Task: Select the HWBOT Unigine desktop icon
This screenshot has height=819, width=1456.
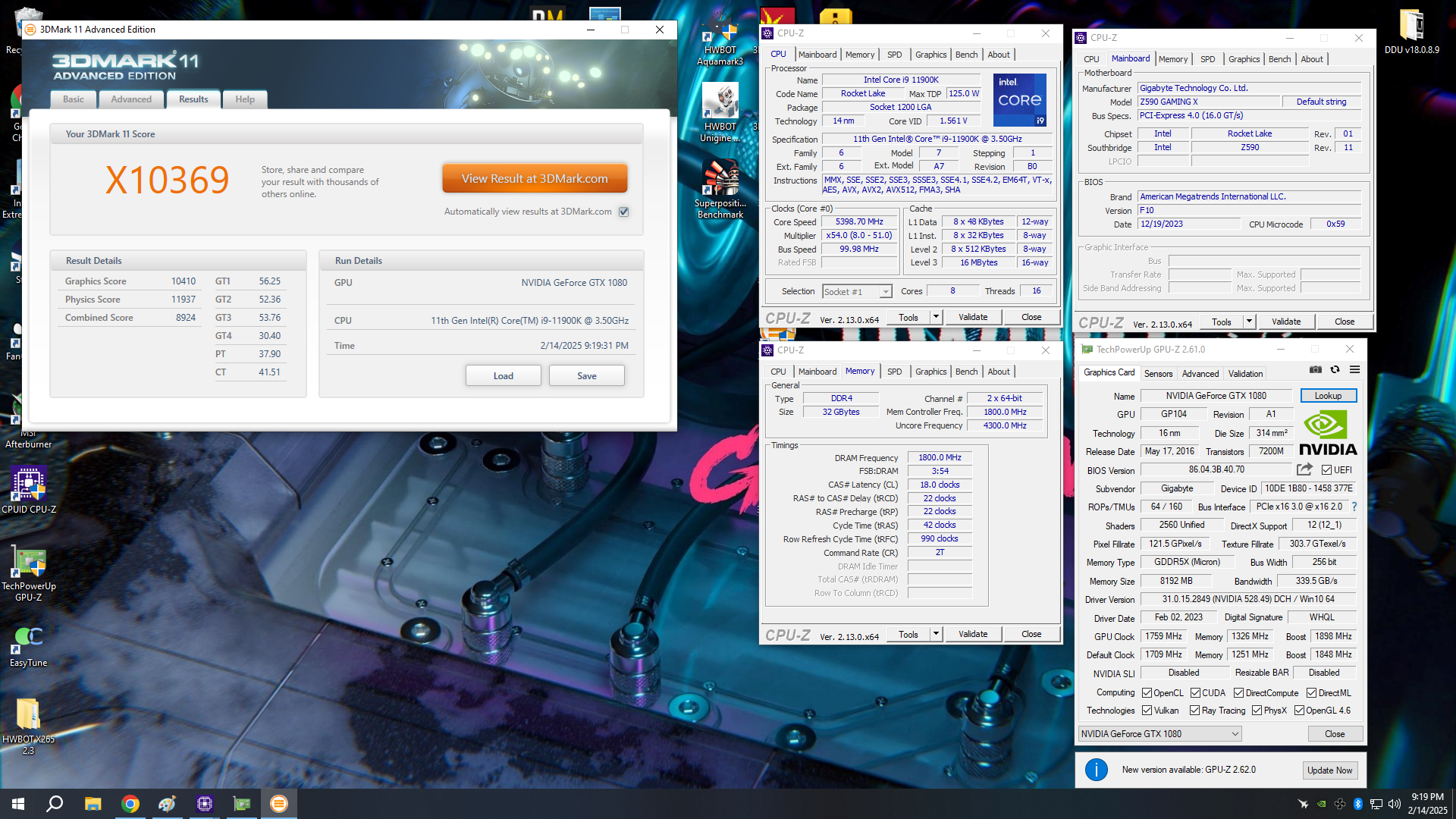Action: point(720,112)
